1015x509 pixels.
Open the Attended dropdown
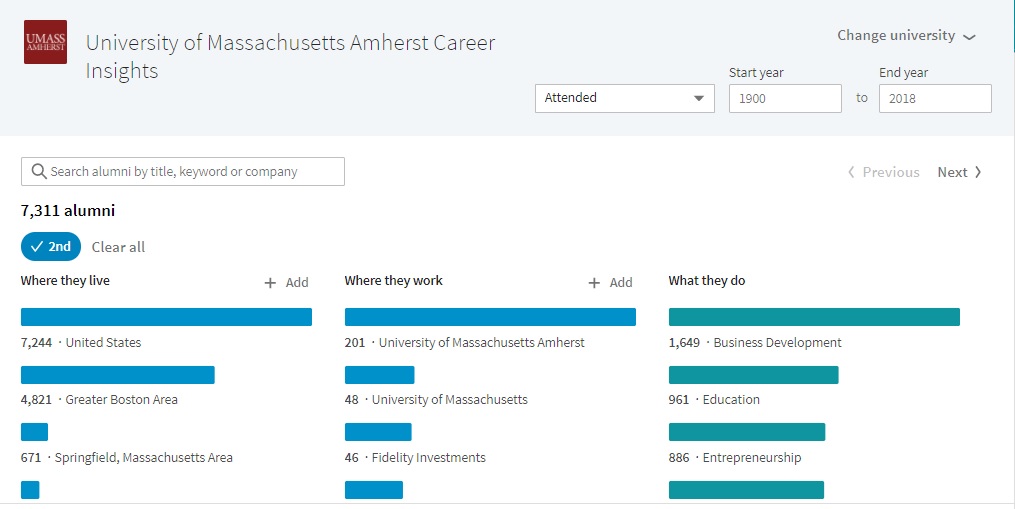pyautogui.click(x=625, y=98)
